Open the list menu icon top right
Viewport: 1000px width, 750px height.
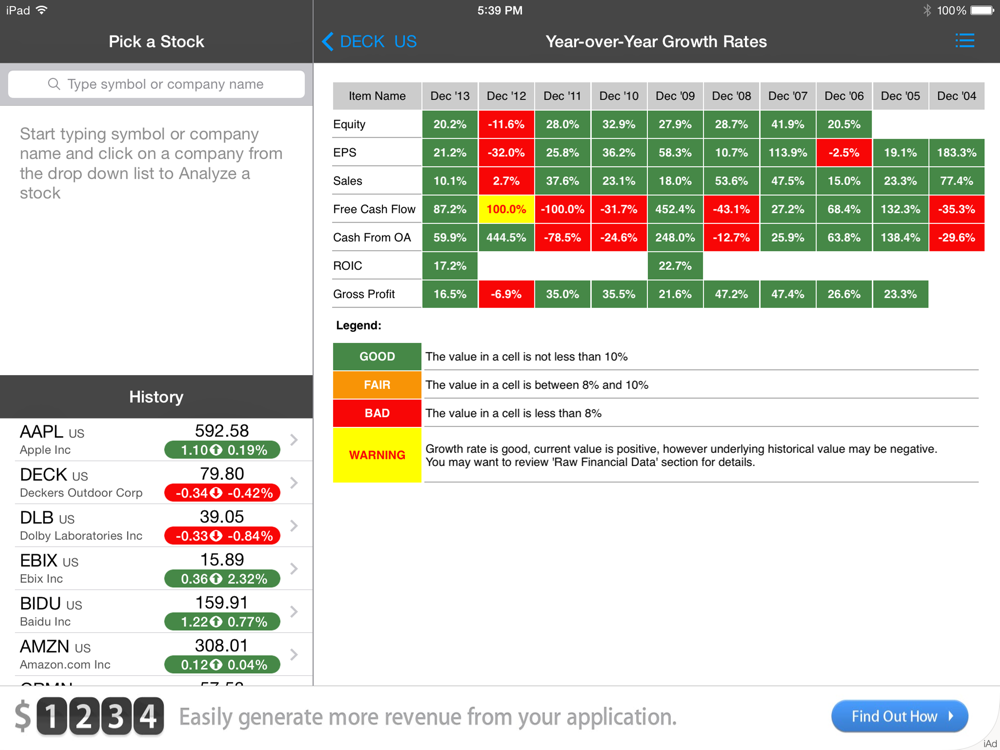tap(964, 41)
